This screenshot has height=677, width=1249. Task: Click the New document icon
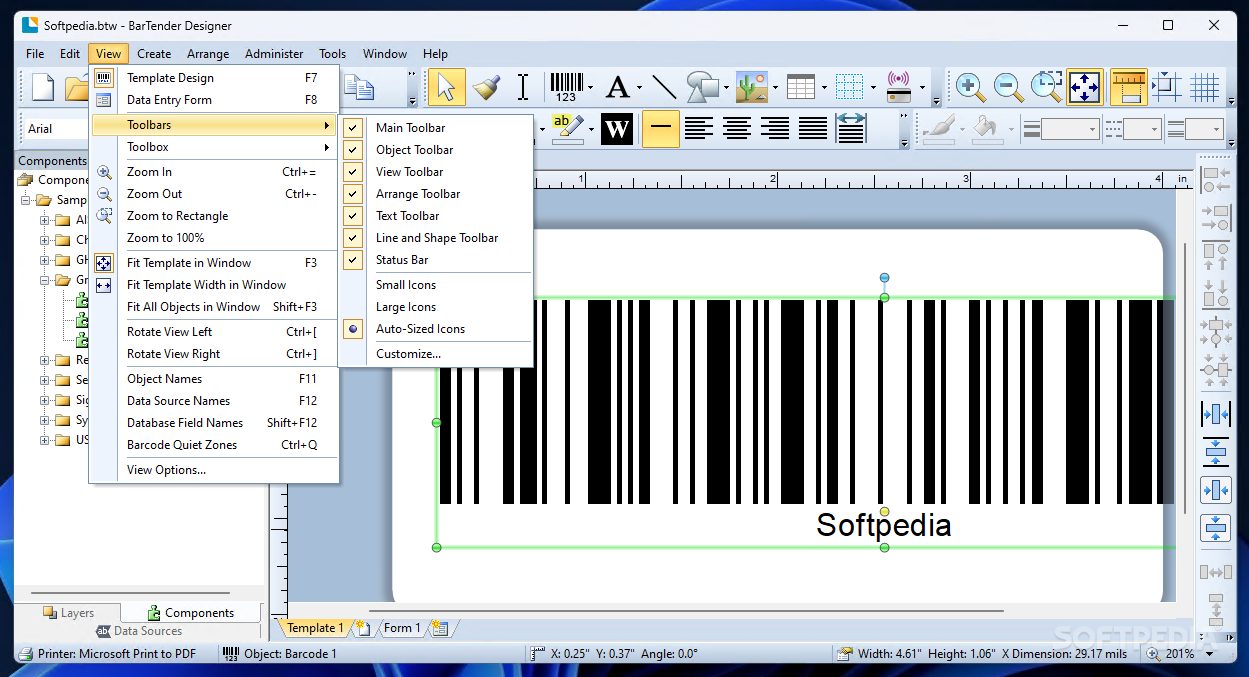click(x=43, y=87)
